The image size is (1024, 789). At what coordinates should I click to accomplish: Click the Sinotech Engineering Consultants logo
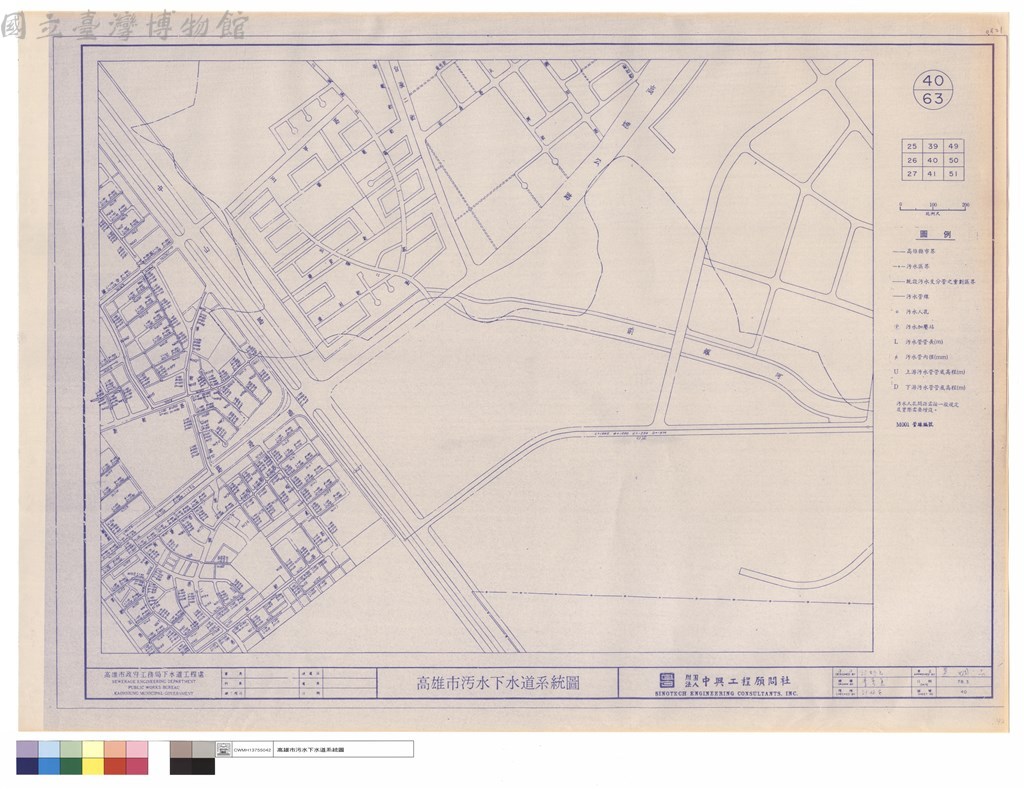coord(667,680)
